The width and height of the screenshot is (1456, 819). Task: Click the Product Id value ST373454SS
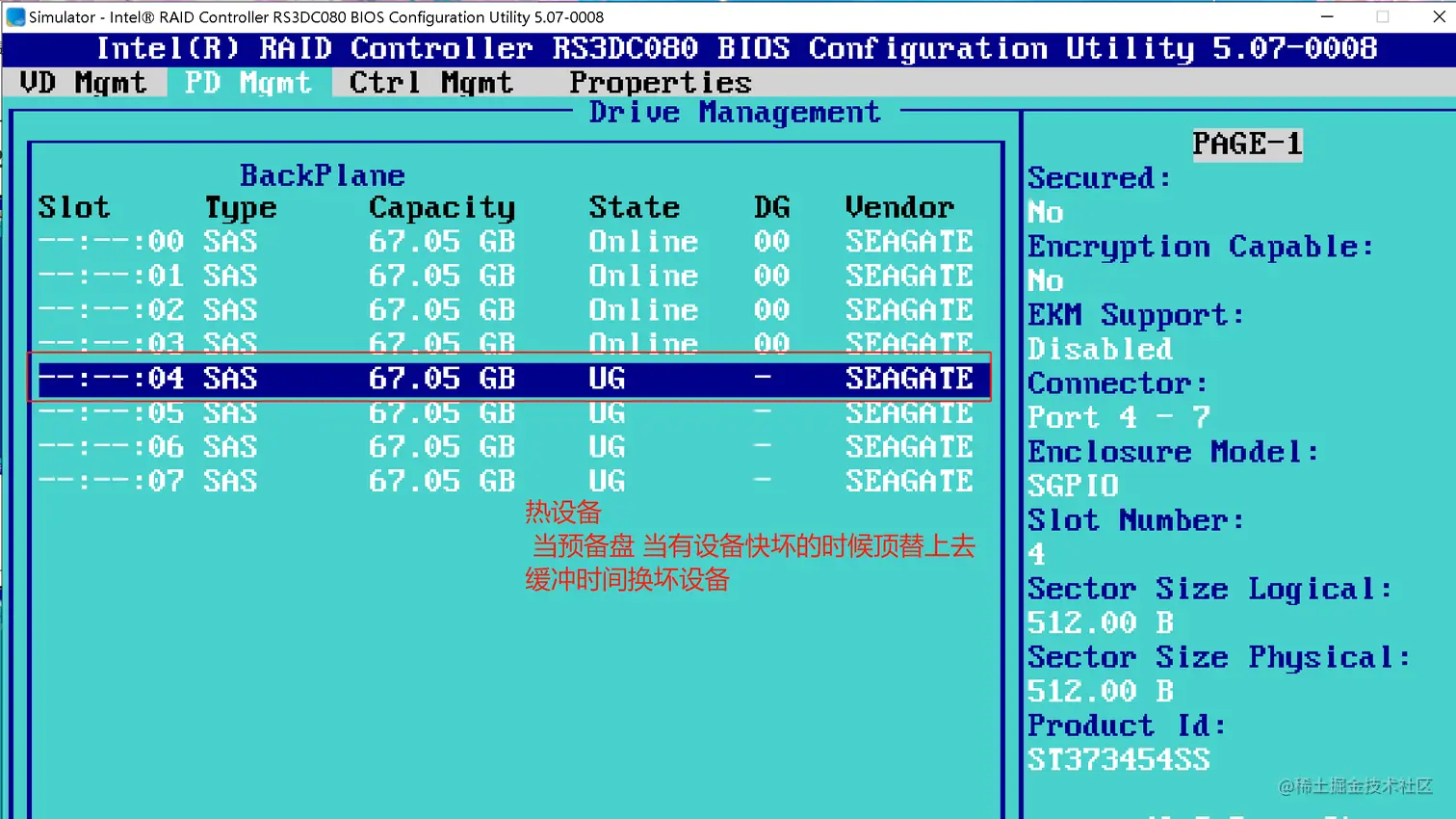coord(1118,759)
